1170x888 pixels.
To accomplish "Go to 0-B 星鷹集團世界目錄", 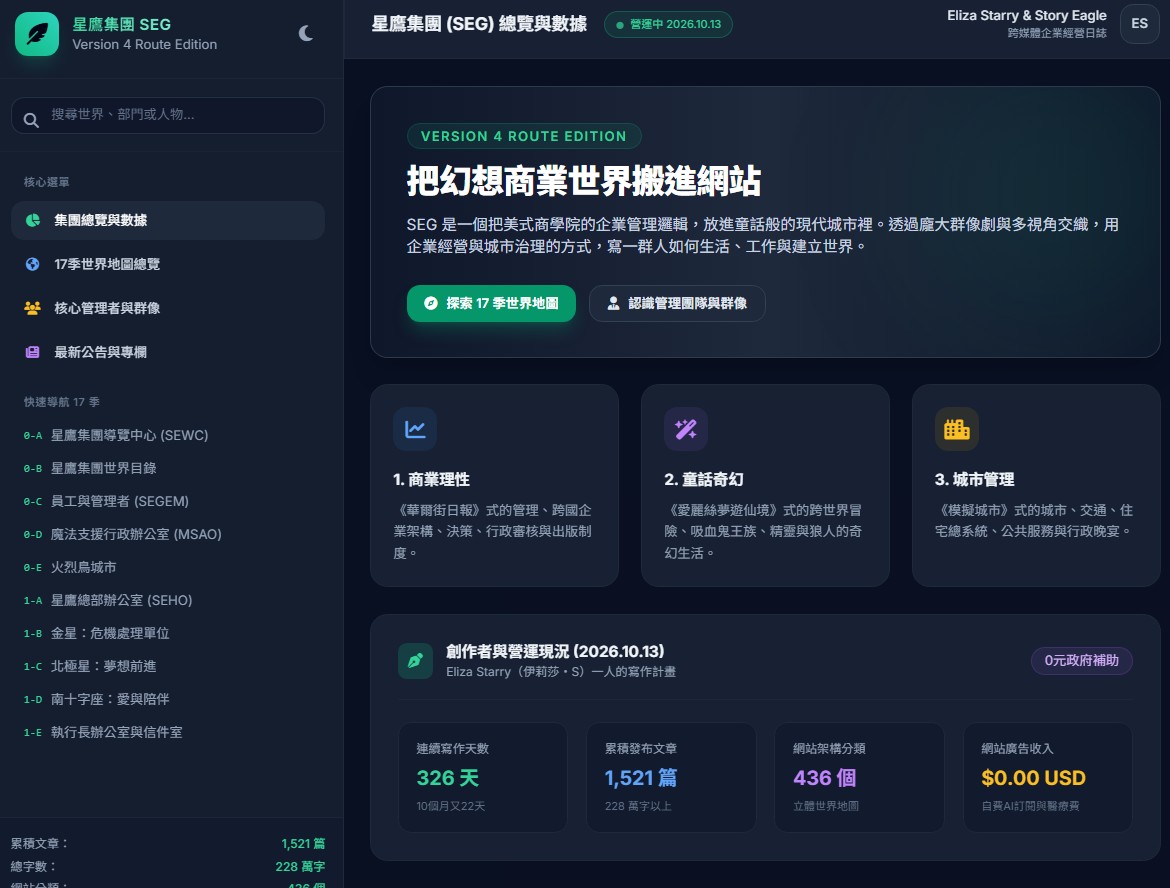I will point(168,468).
